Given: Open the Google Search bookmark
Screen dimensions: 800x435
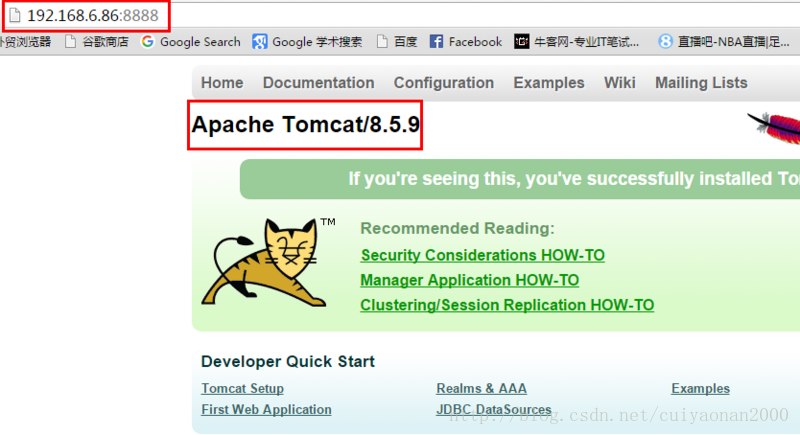Looking at the screenshot, I should (x=200, y=42).
